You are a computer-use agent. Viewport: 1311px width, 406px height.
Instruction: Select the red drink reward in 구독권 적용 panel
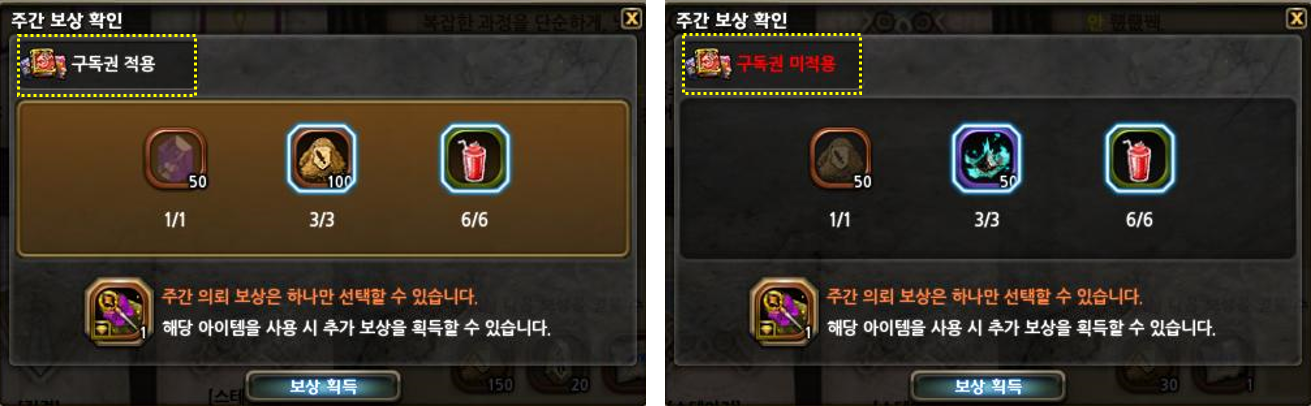[x=475, y=158]
